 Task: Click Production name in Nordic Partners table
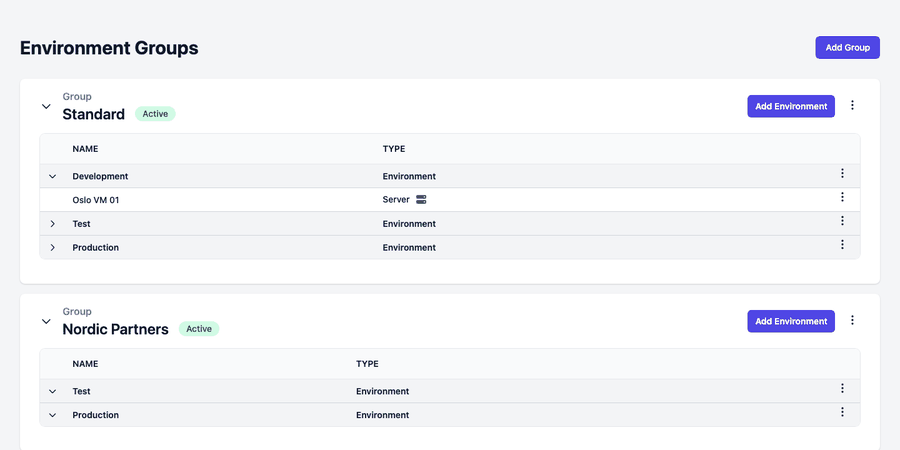[95, 415]
